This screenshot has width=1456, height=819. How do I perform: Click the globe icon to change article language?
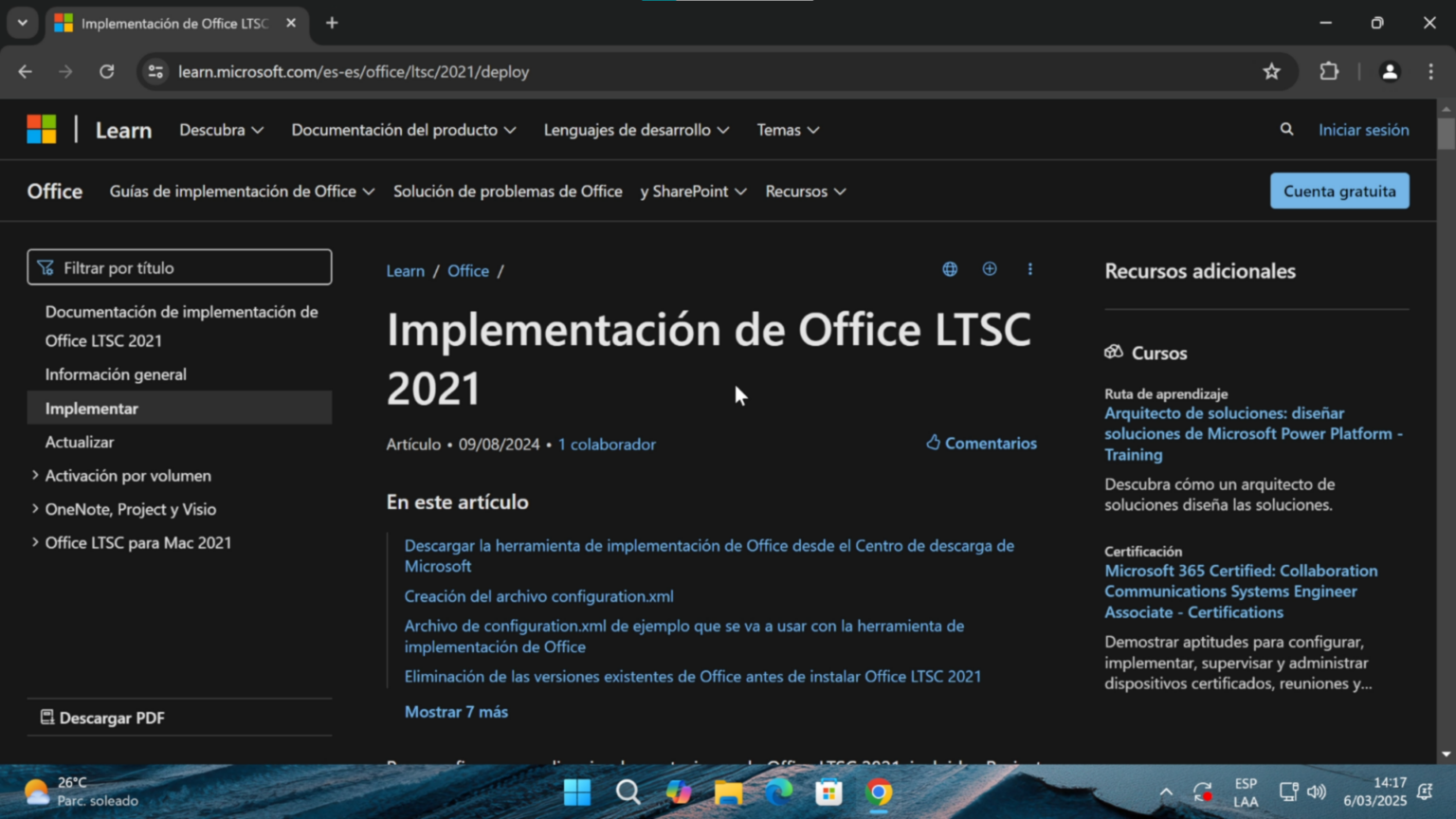pos(949,269)
